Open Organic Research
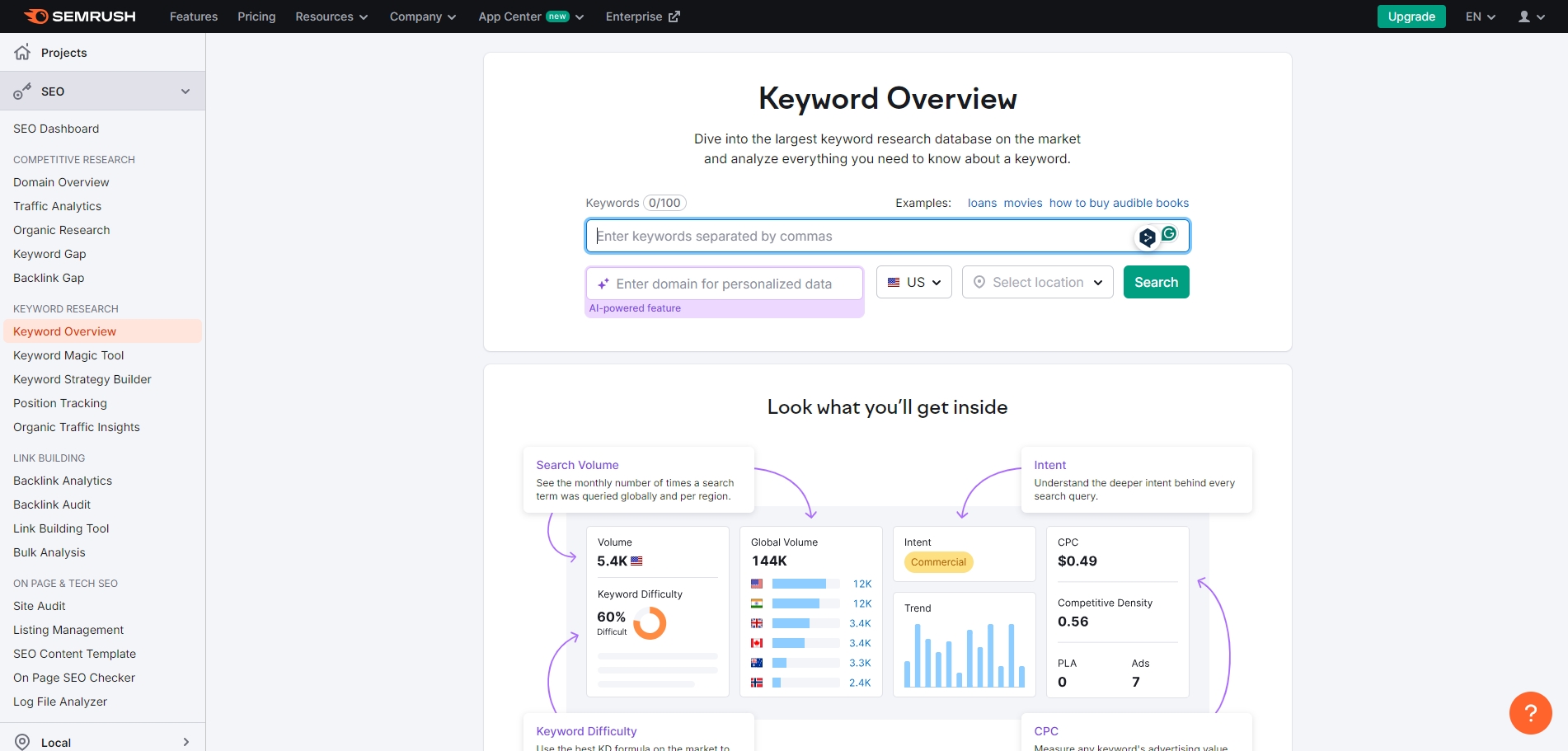The height and width of the screenshot is (751, 1568). pyautogui.click(x=61, y=230)
